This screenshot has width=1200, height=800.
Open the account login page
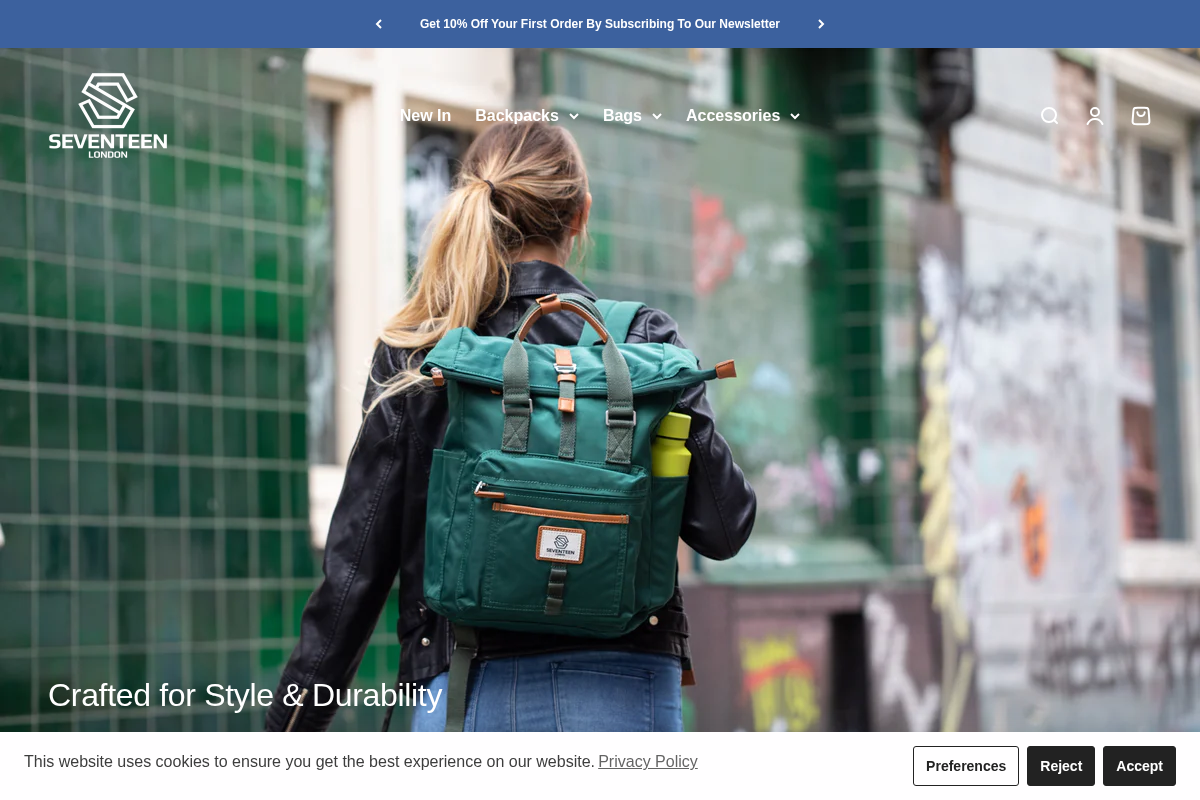tap(1095, 116)
